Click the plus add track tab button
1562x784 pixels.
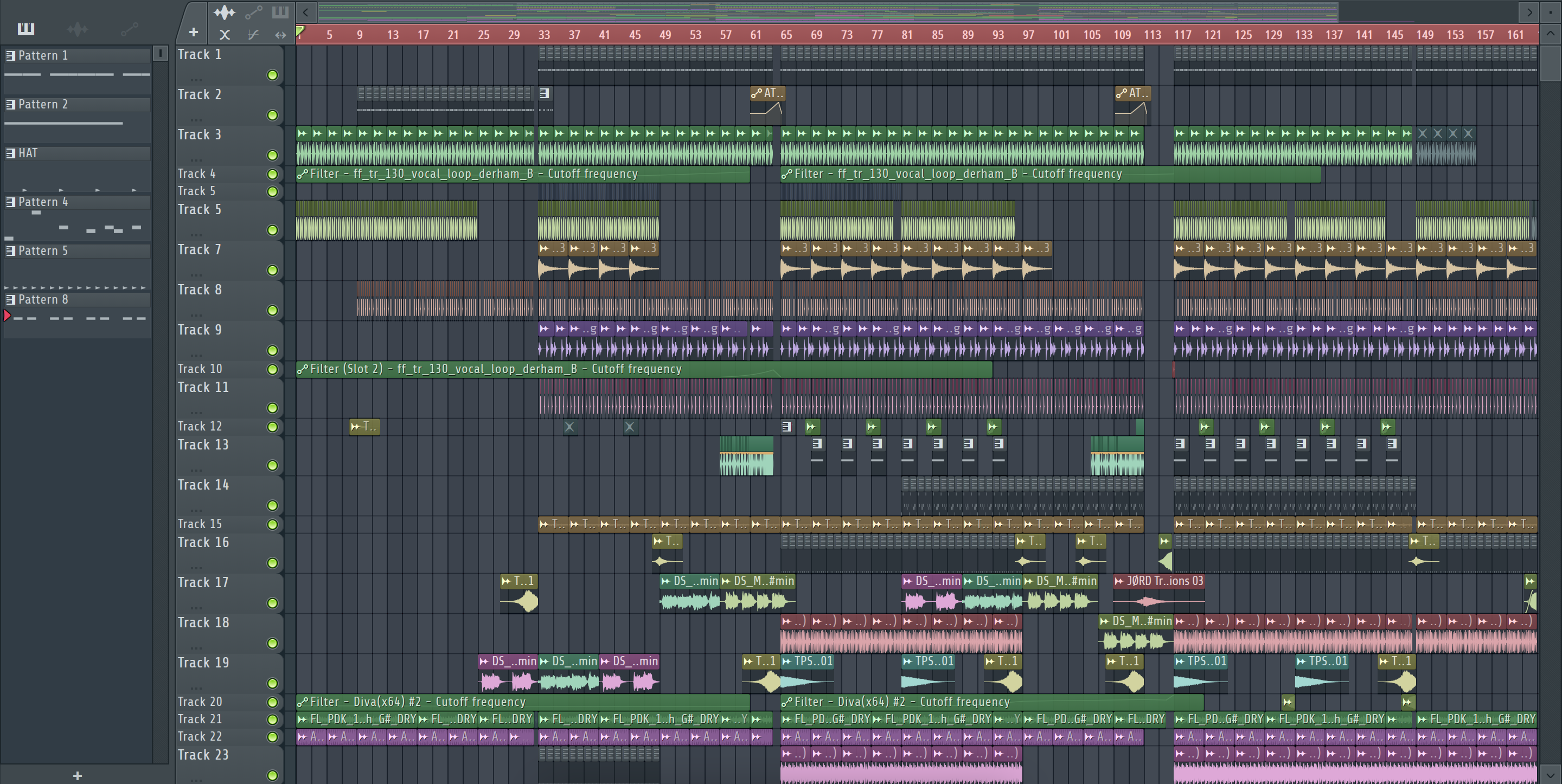click(194, 32)
